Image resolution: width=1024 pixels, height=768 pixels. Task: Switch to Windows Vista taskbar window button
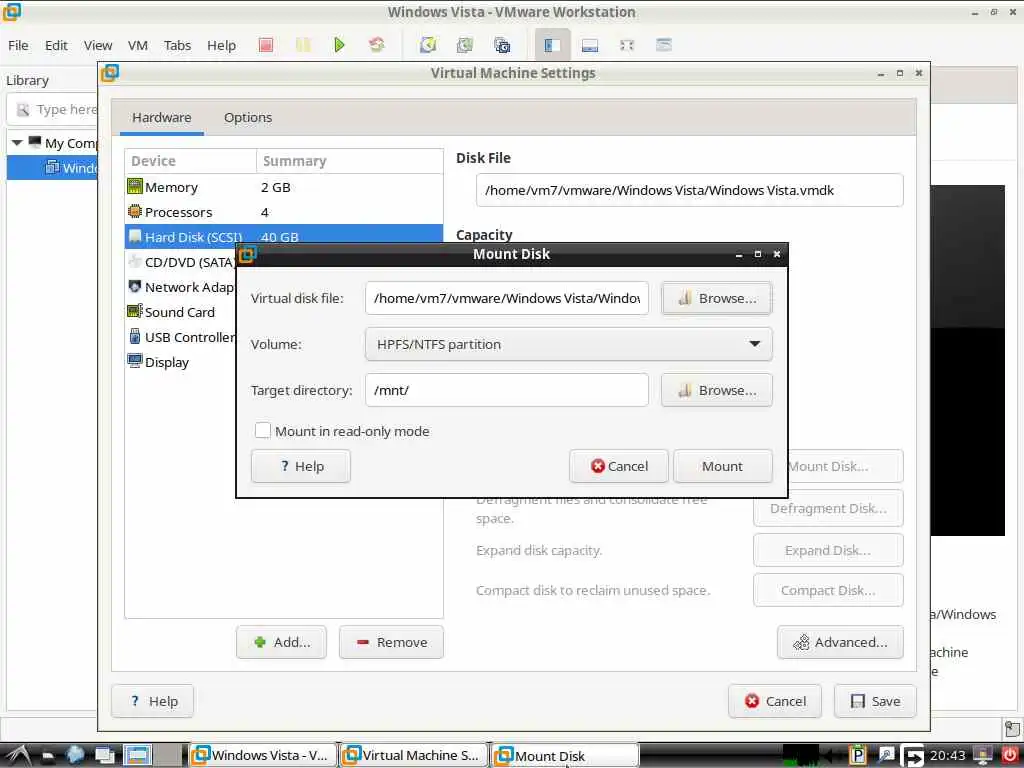[262, 756]
